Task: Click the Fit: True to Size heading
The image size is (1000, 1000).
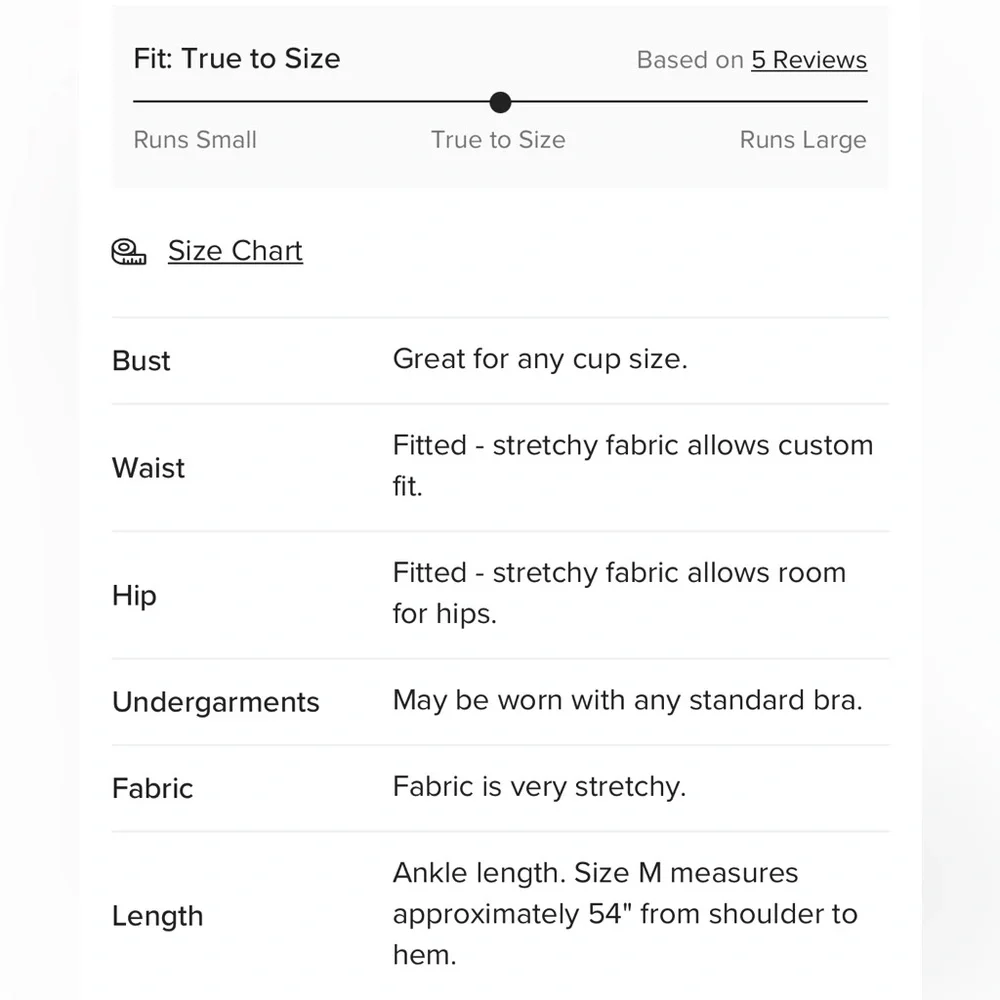Action: tap(237, 58)
